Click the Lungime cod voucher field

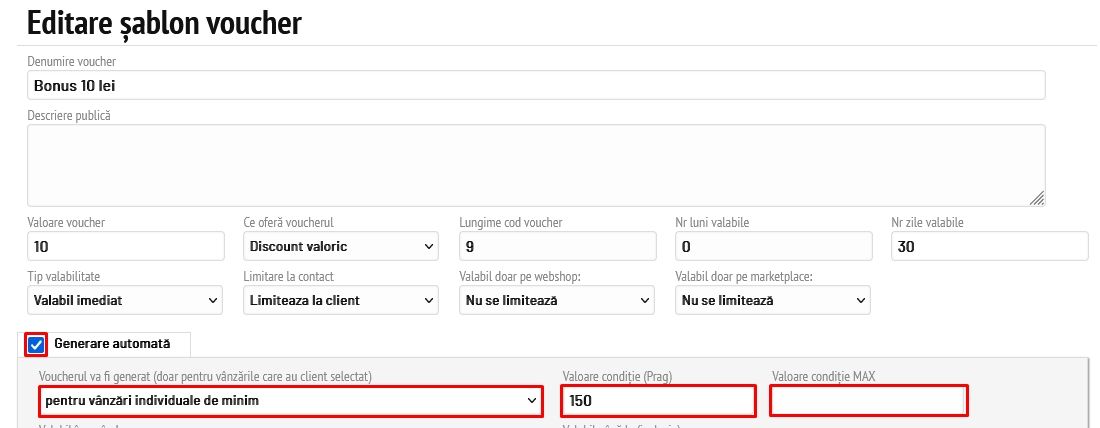click(x=557, y=246)
